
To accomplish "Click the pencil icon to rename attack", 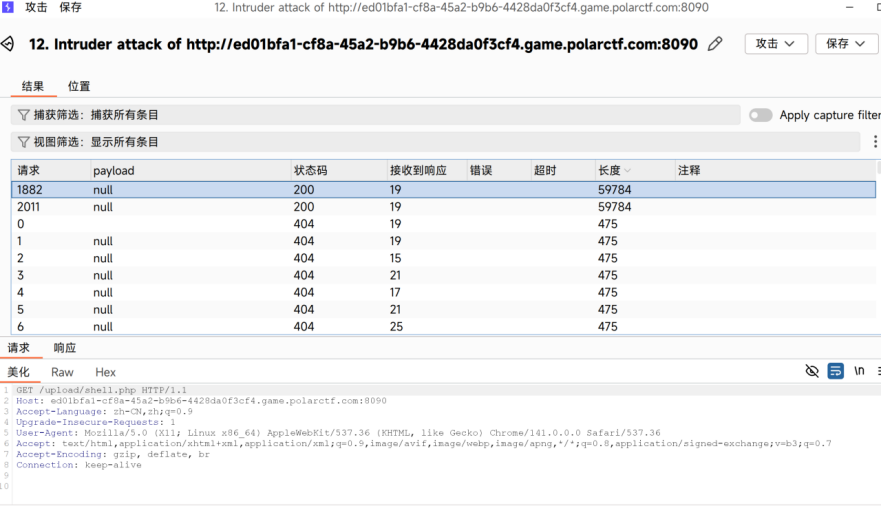I will point(715,44).
